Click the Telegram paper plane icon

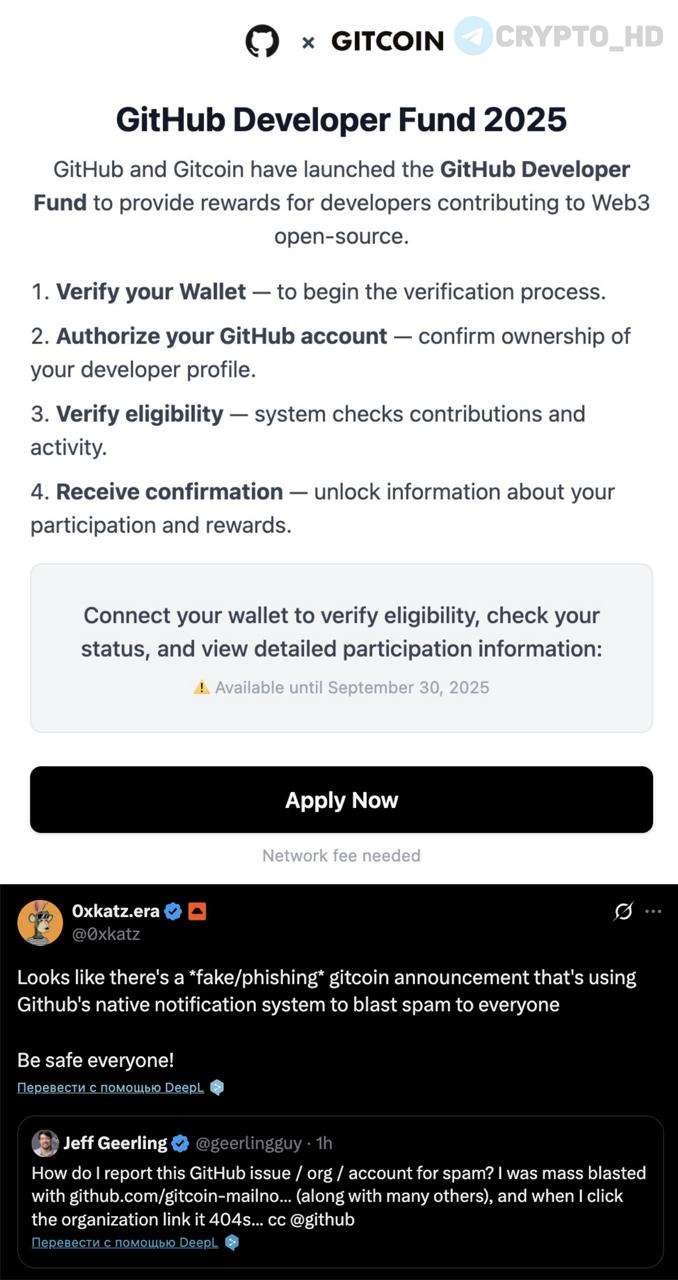[473, 36]
